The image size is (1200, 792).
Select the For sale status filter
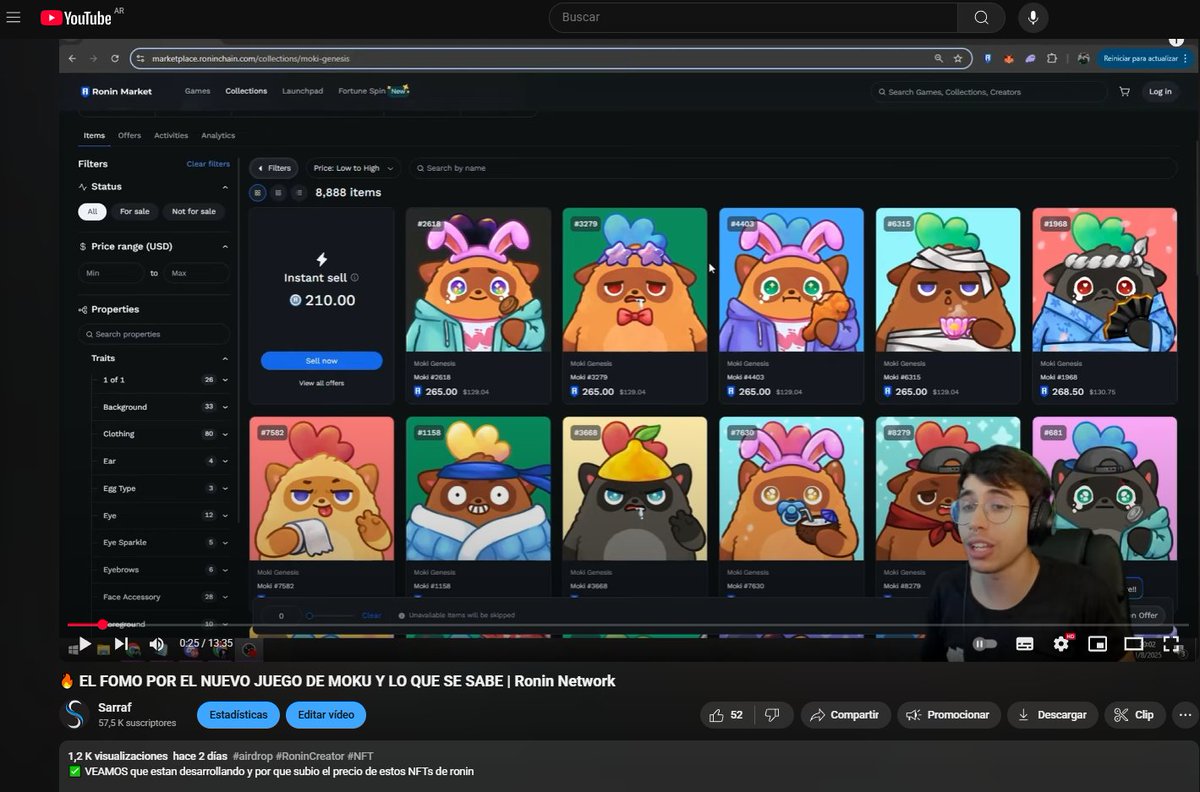[135, 211]
